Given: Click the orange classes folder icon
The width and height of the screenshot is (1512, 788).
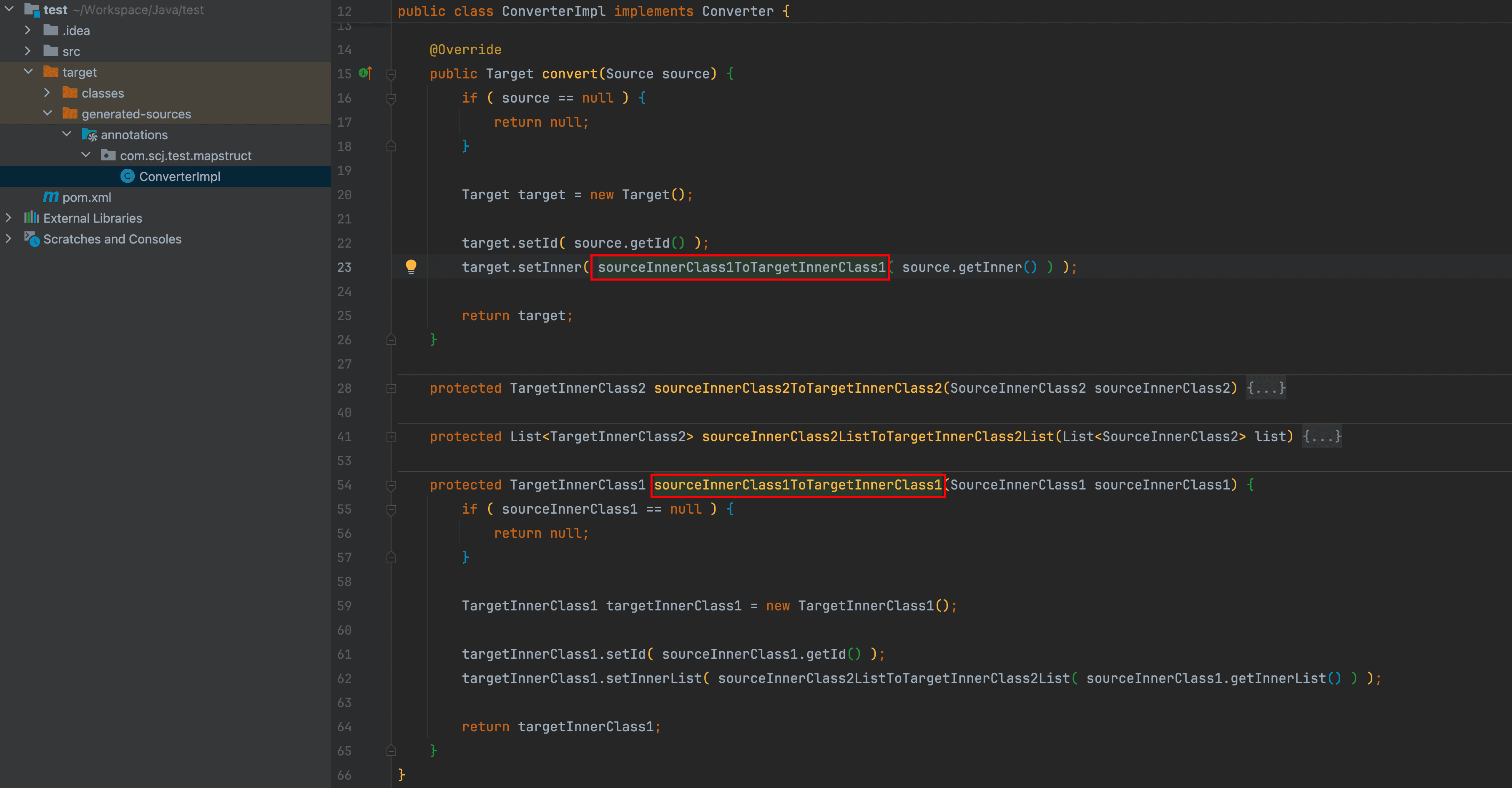Looking at the screenshot, I should pos(70,93).
